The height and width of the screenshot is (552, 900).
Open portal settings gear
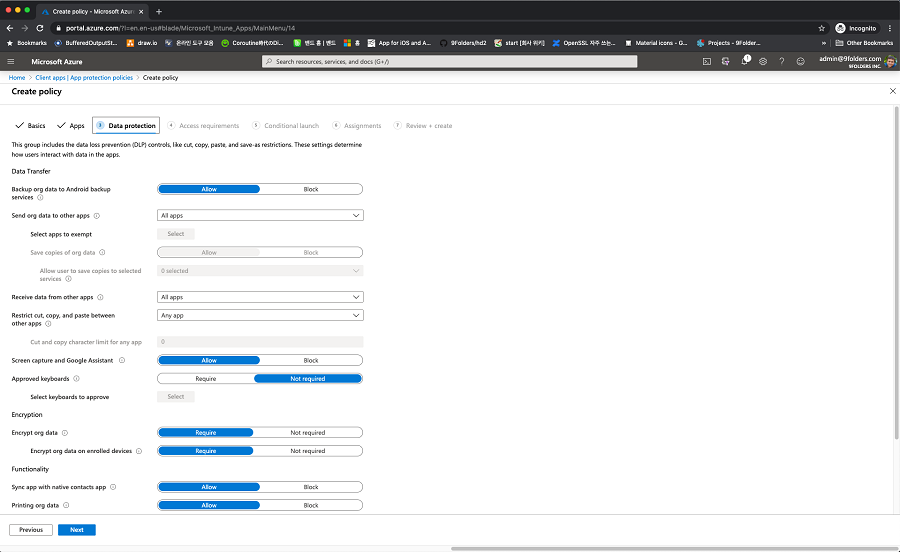click(763, 61)
